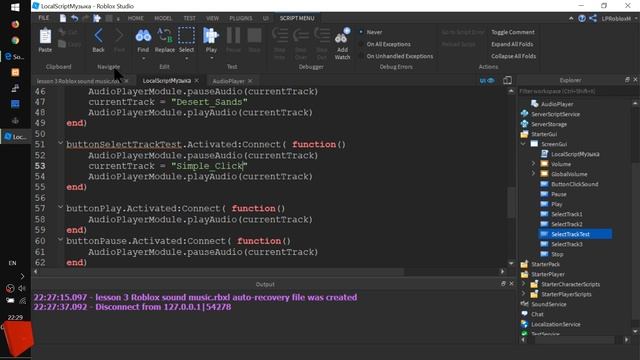This screenshot has width=640, height=360.
Task: Select ServerScriptService in Explorer
Action: pos(556,114)
